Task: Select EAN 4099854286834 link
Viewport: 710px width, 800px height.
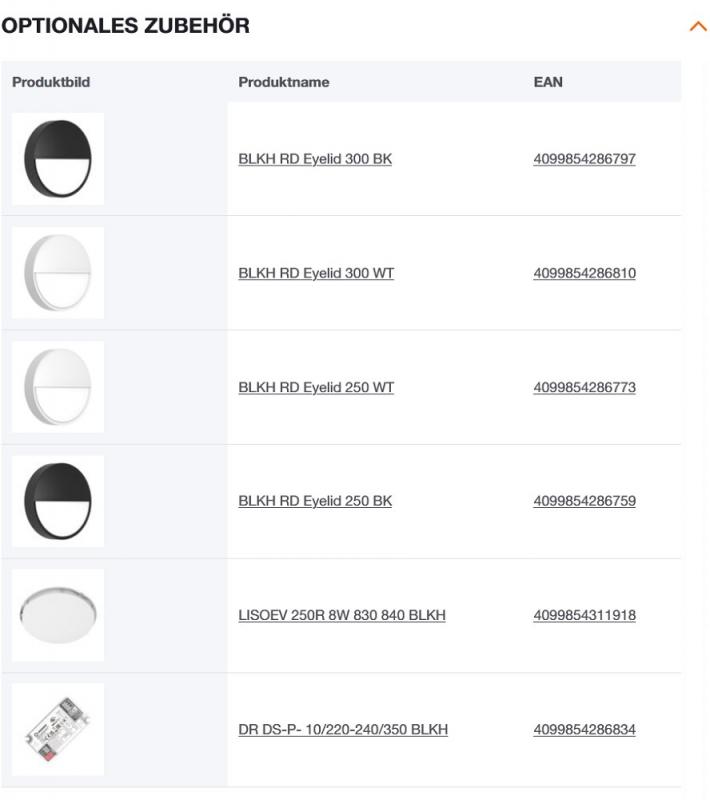Action: coord(584,731)
